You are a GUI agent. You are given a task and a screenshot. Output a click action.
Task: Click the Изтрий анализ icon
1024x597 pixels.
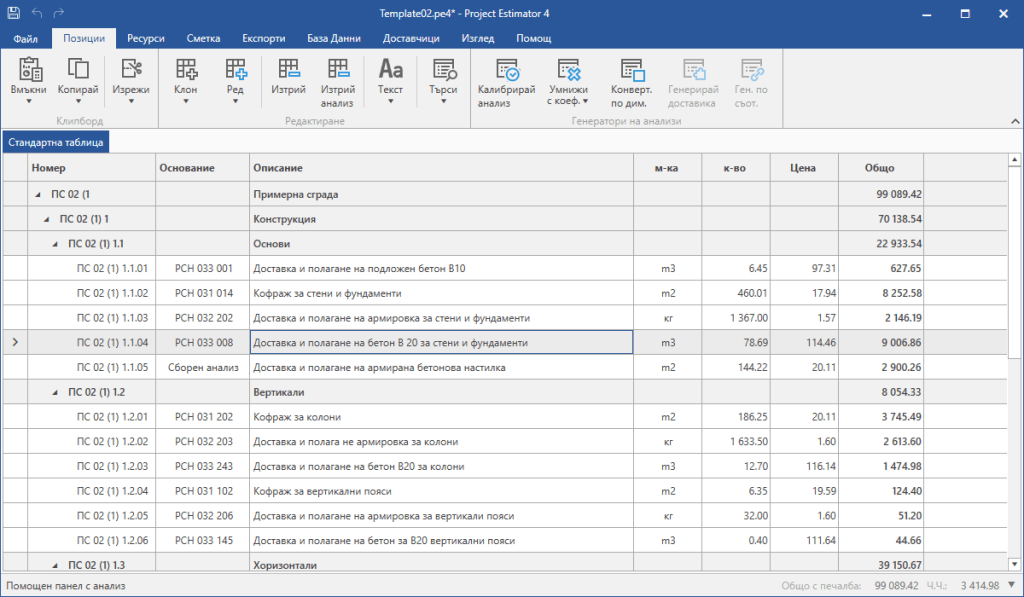(x=337, y=70)
